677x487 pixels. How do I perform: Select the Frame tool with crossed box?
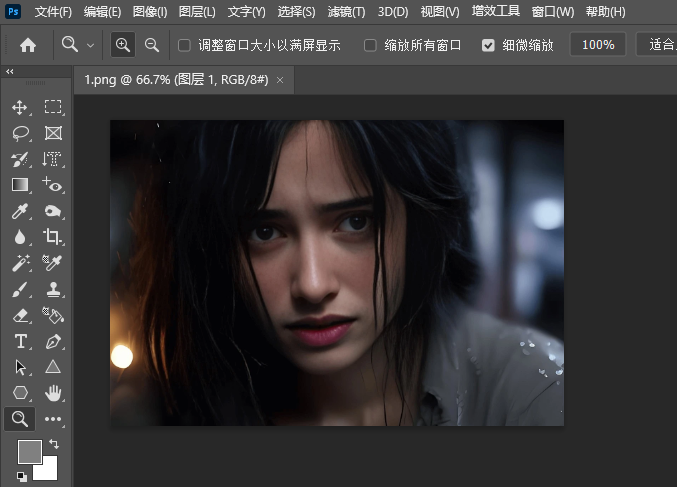(53, 133)
